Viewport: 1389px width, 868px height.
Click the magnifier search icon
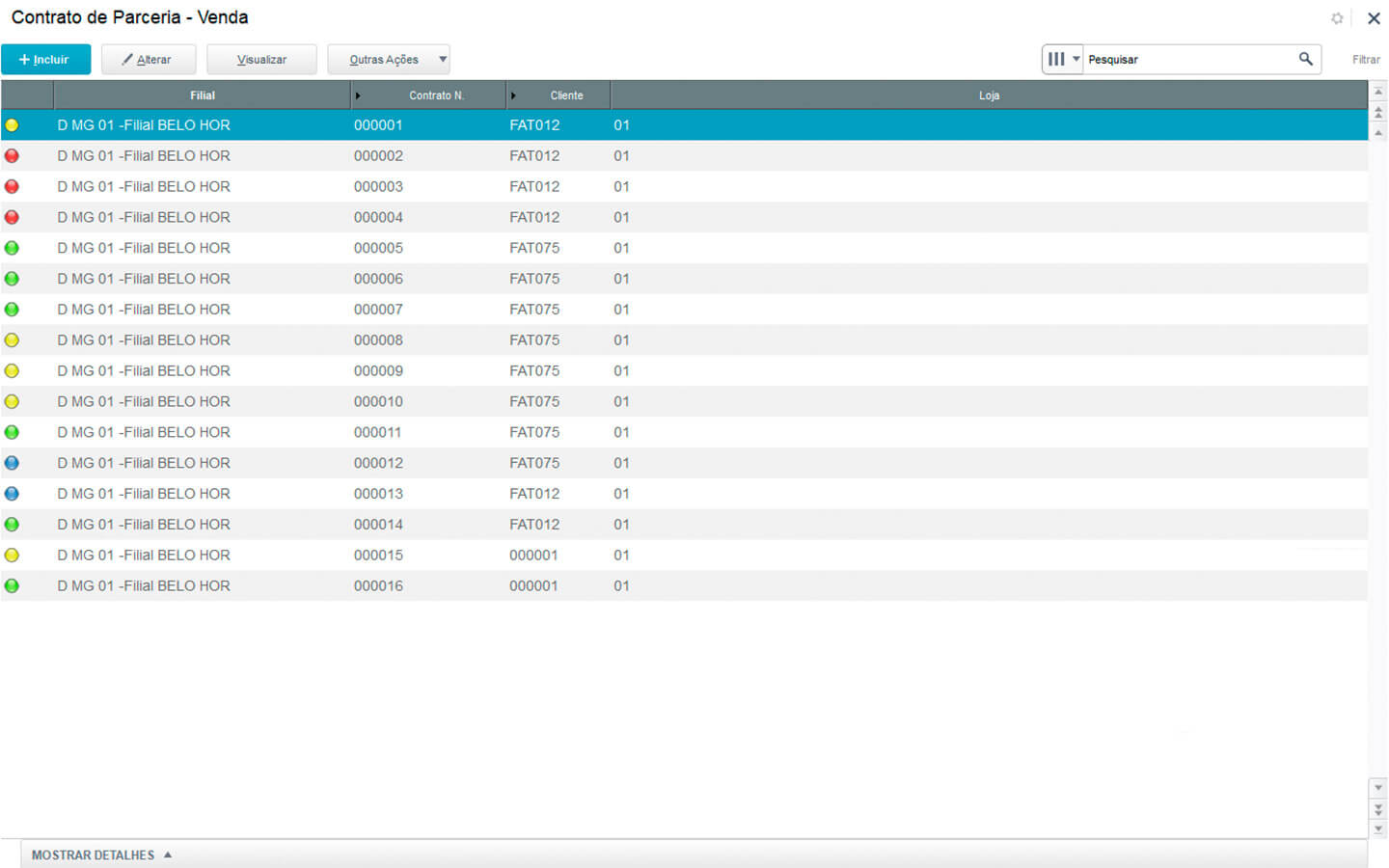click(x=1305, y=59)
